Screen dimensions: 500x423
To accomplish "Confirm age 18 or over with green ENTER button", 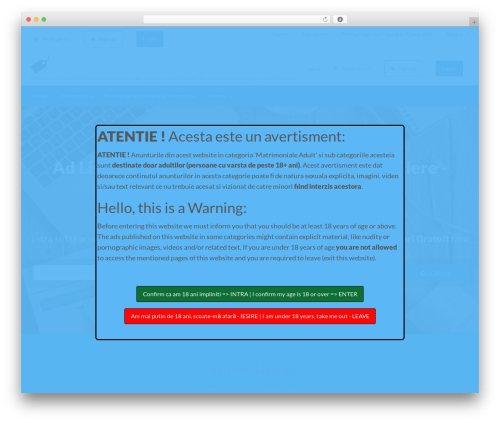I will [250, 294].
